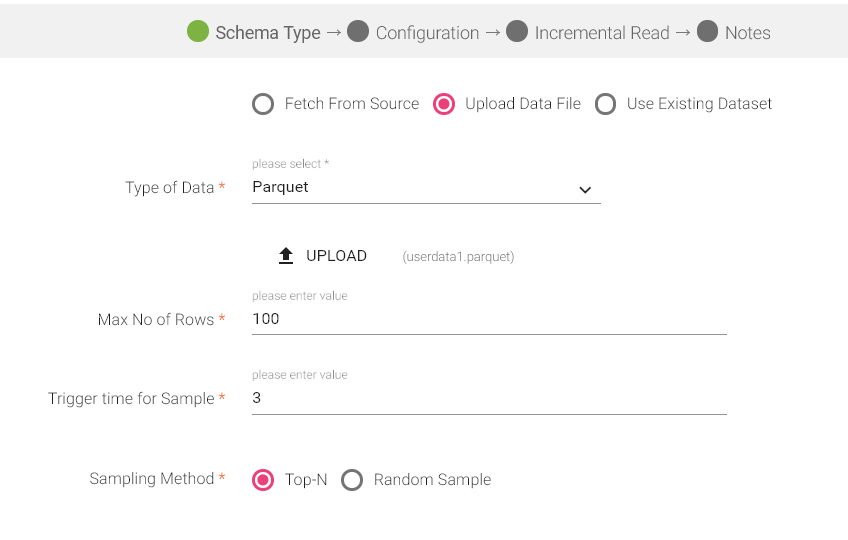Screen dimensions: 848x540
Task: Choose Use Existing Dataset radio button
Action: click(x=605, y=104)
